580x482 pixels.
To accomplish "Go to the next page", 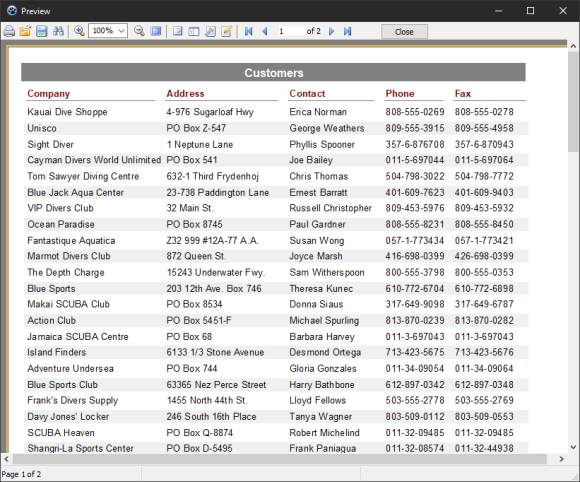I will click(331, 31).
